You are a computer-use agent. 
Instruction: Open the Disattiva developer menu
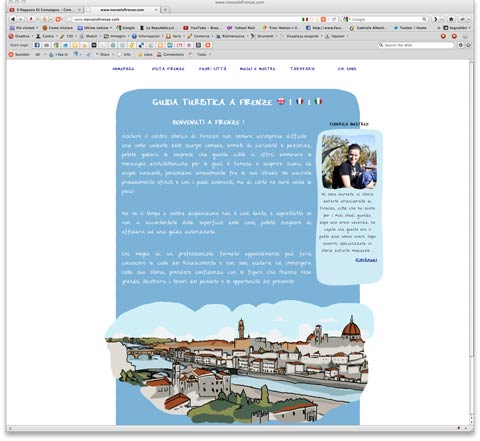[x=21, y=36]
